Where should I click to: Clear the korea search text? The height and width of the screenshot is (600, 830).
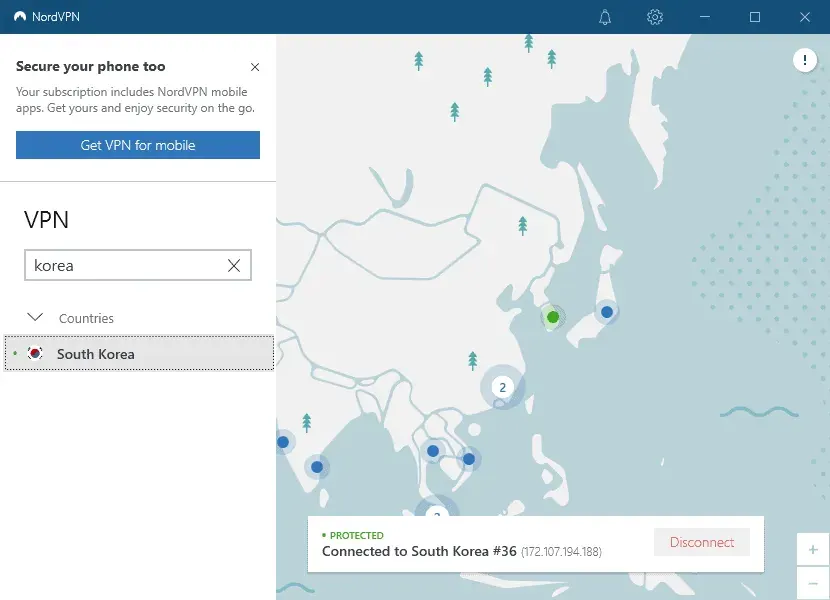(234, 265)
